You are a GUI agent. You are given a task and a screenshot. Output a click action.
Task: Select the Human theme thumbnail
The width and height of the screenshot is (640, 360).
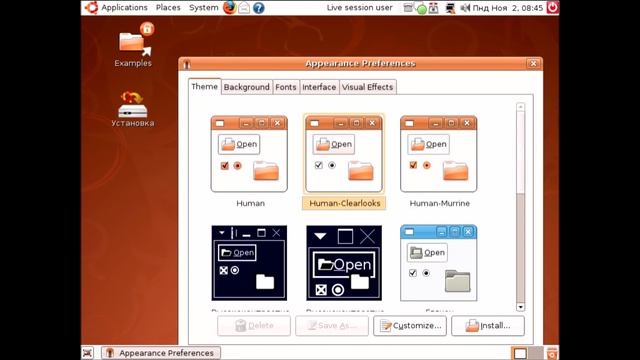pos(249,154)
